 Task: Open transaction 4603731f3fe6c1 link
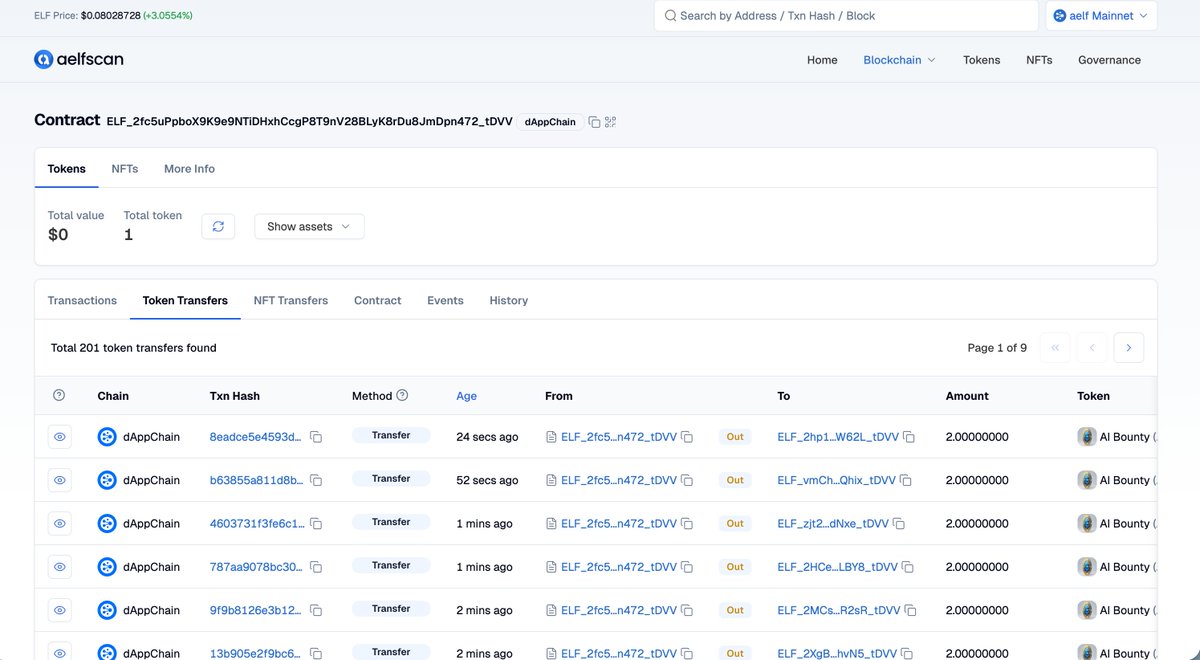coord(256,524)
